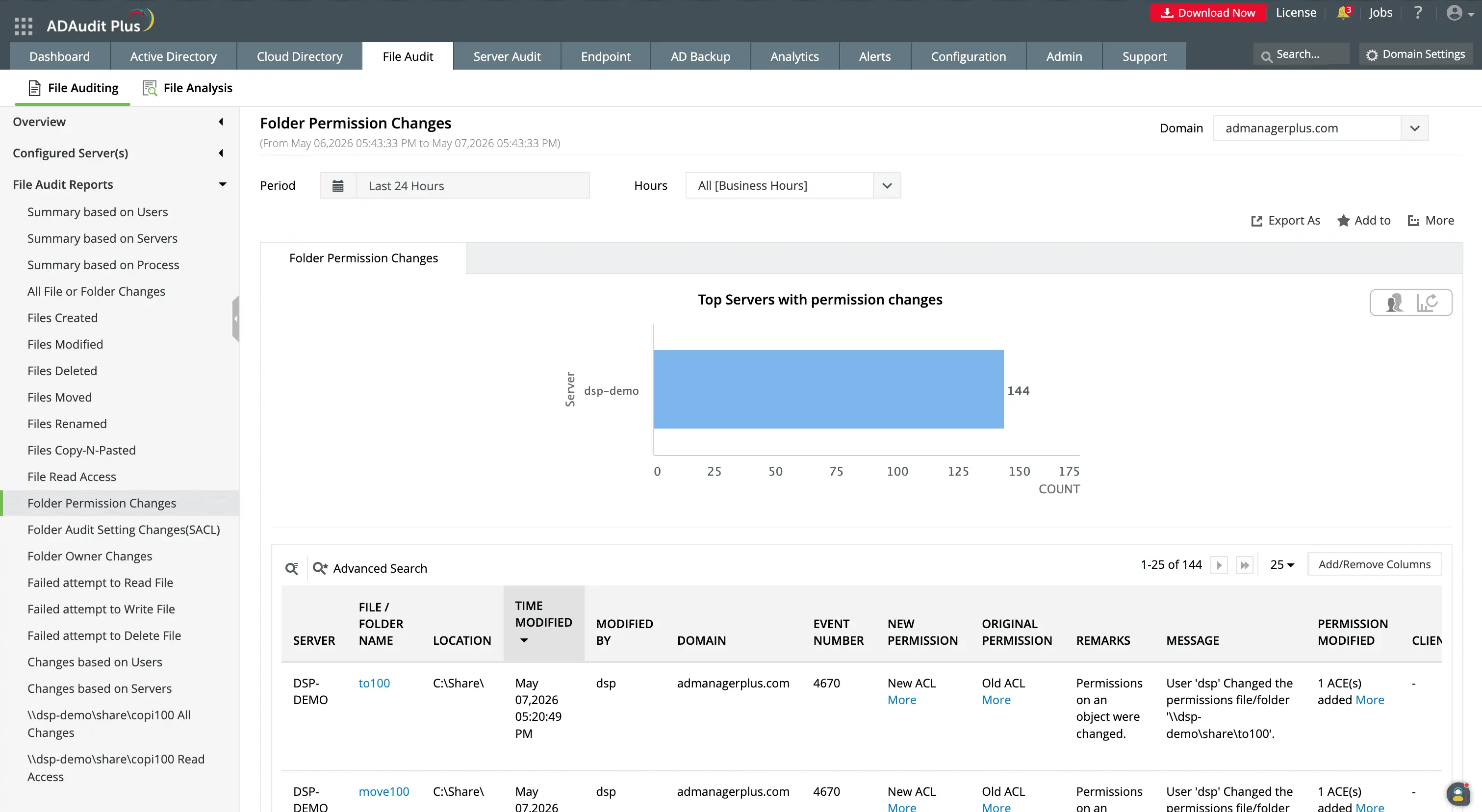Click More under Old ACL for to100
Image resolution: width=1482 pixels, height=812 pixels.
(996, 700)
